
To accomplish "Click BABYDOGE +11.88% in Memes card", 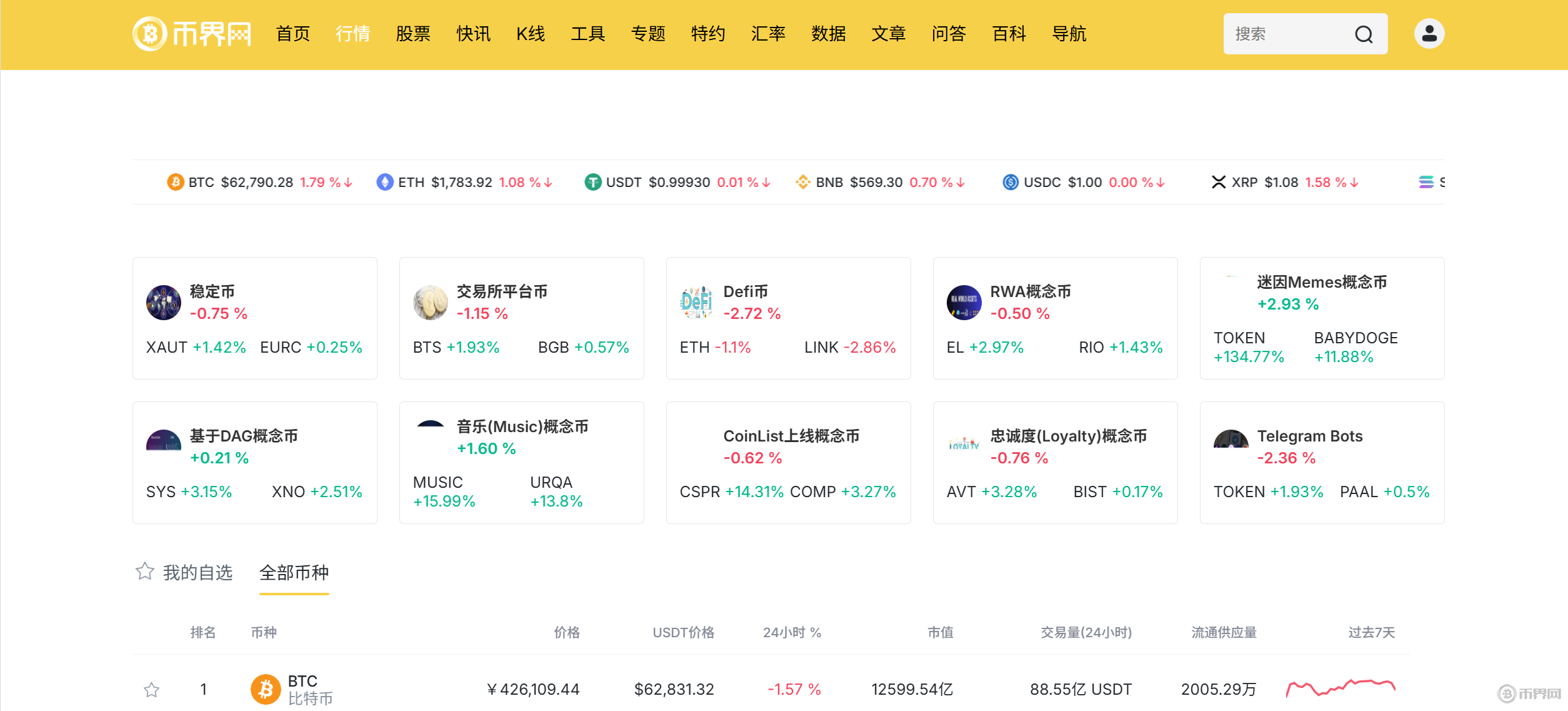I will pyautogui.click(x=1356, y=347).
